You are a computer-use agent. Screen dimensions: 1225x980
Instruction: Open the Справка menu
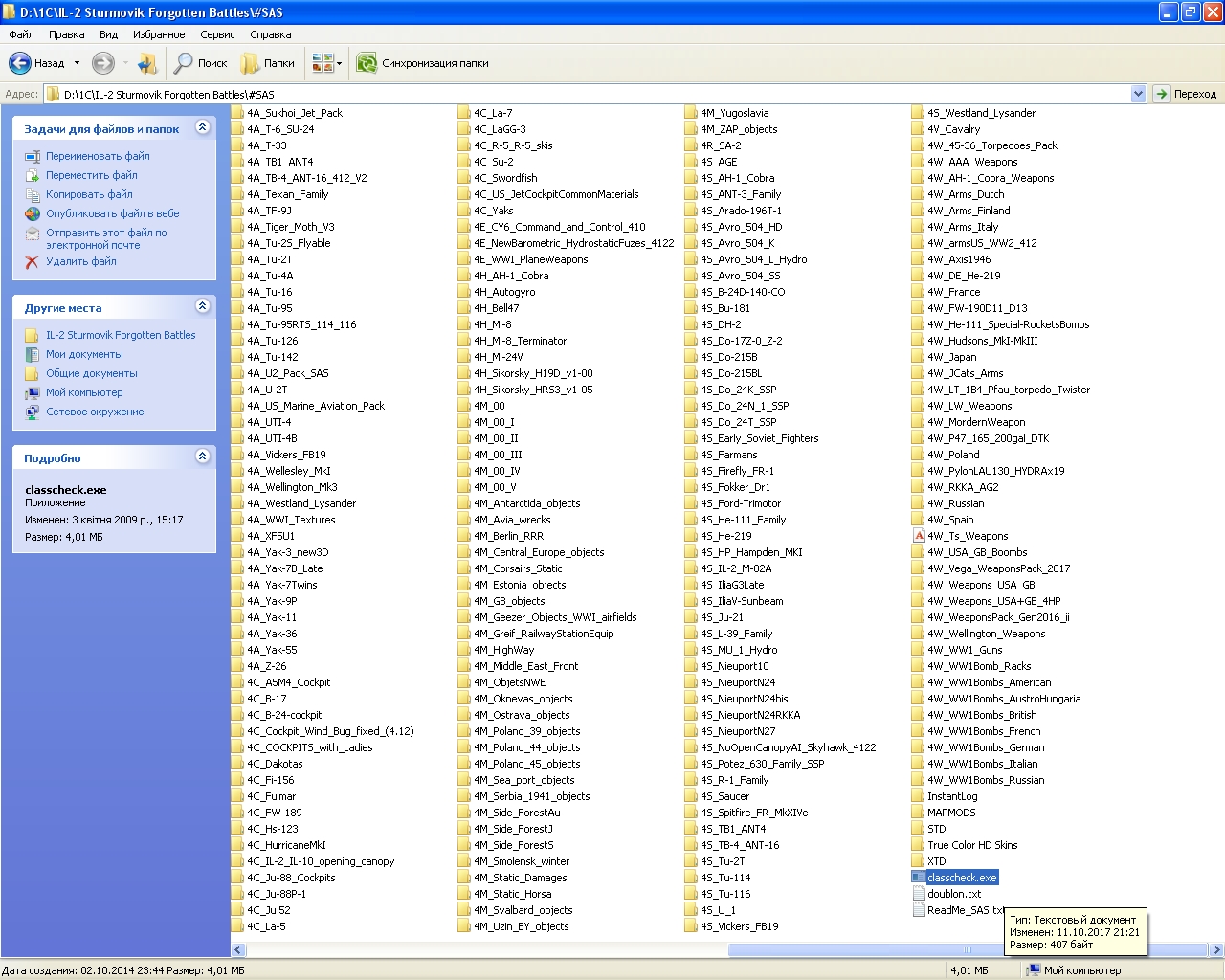tap(271, 34)
